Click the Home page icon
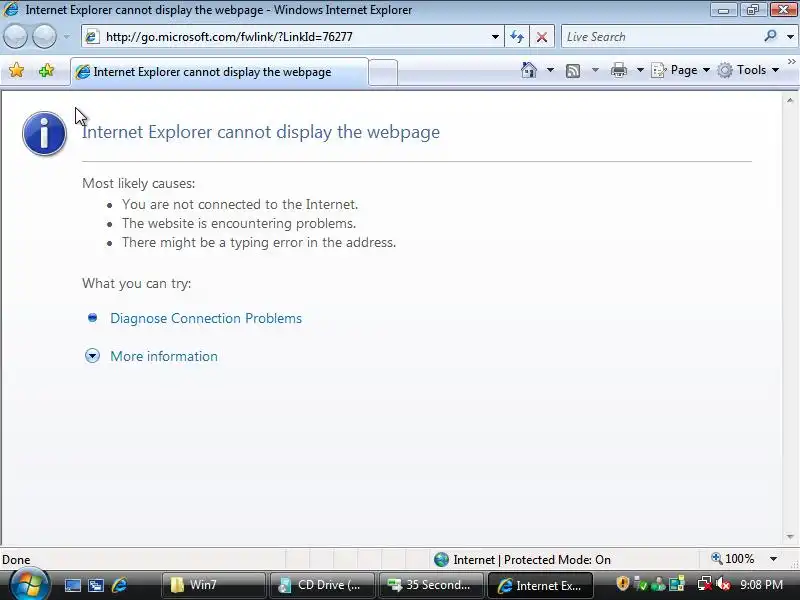The width and height of the screenshot is (800, 600). pyautogui.click(x=529, y=70)
